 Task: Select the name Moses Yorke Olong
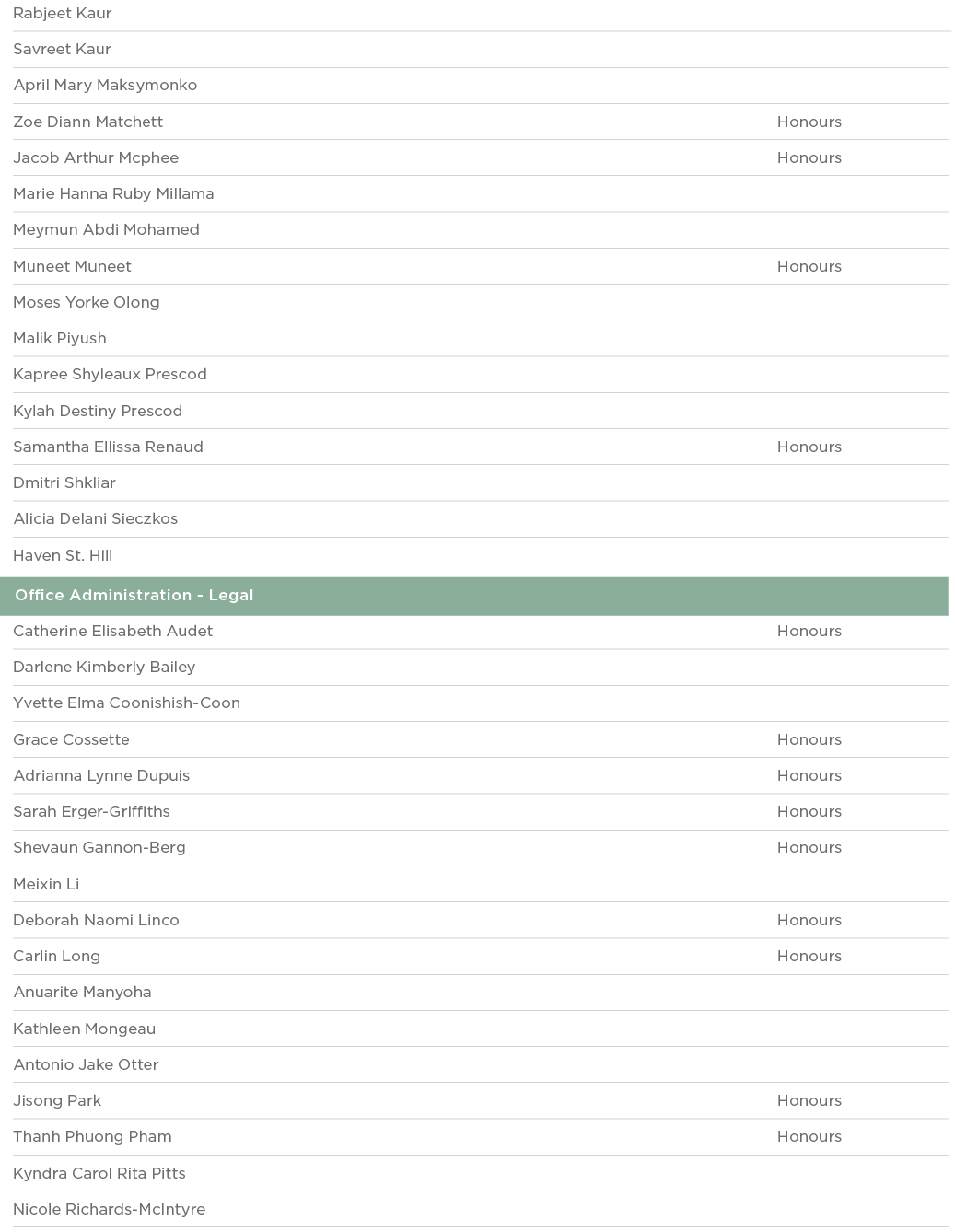point(87,303)
